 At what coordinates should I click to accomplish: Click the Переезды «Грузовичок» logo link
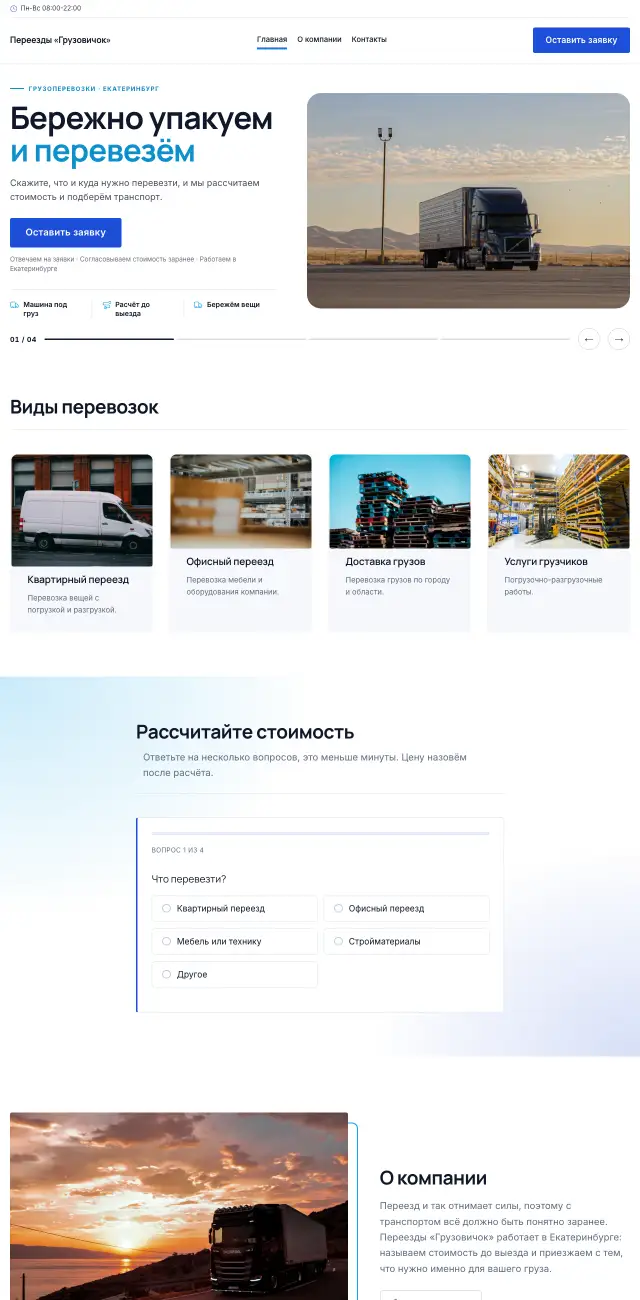click(x=60, y=40)
